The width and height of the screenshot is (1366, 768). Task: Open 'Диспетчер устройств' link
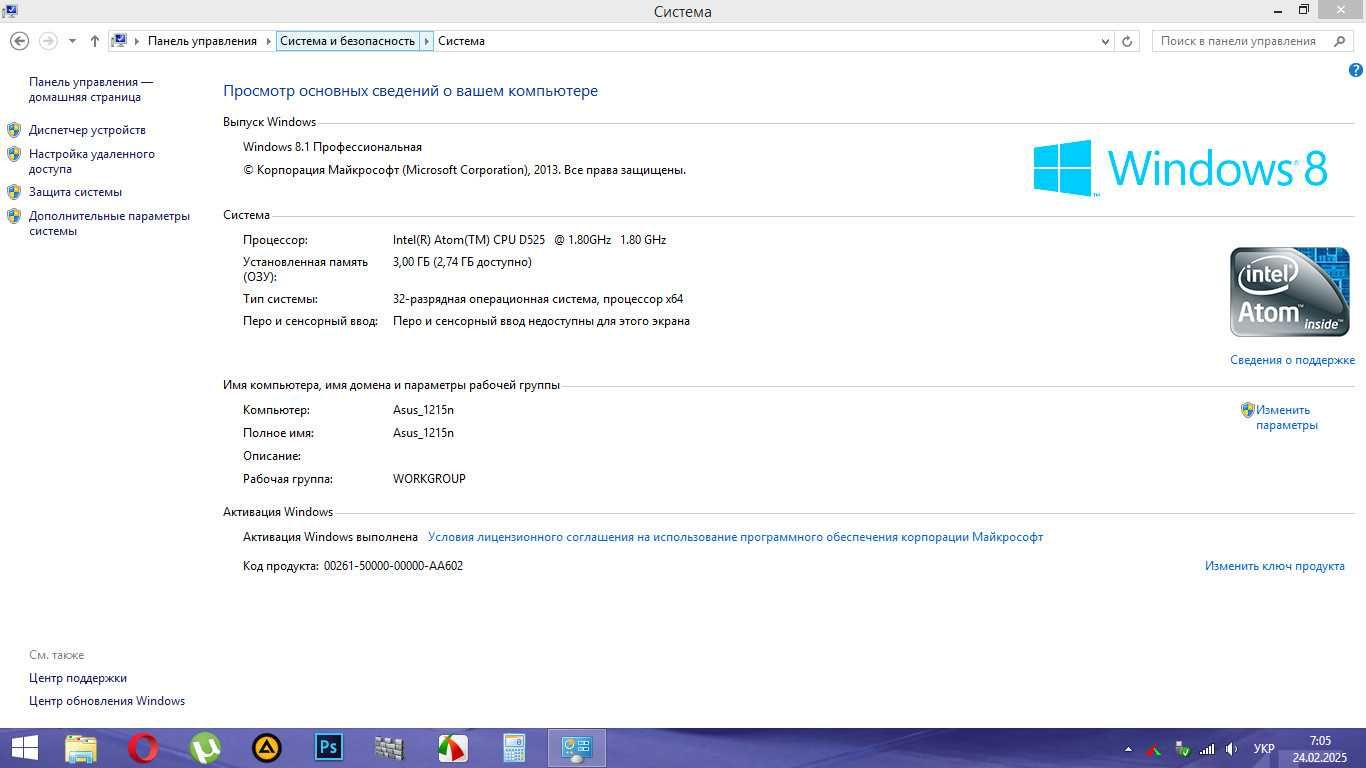[87, 130]
